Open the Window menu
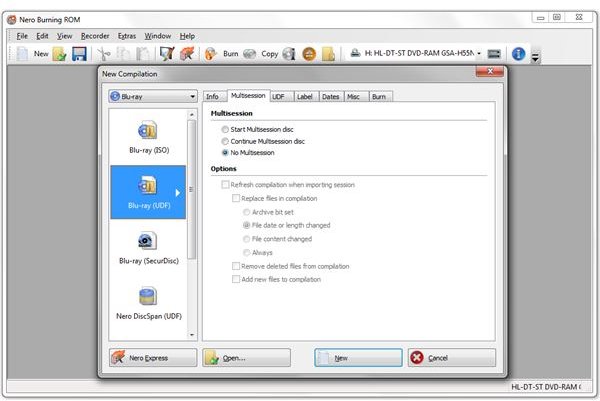The image size is (600, 401). 158,36
